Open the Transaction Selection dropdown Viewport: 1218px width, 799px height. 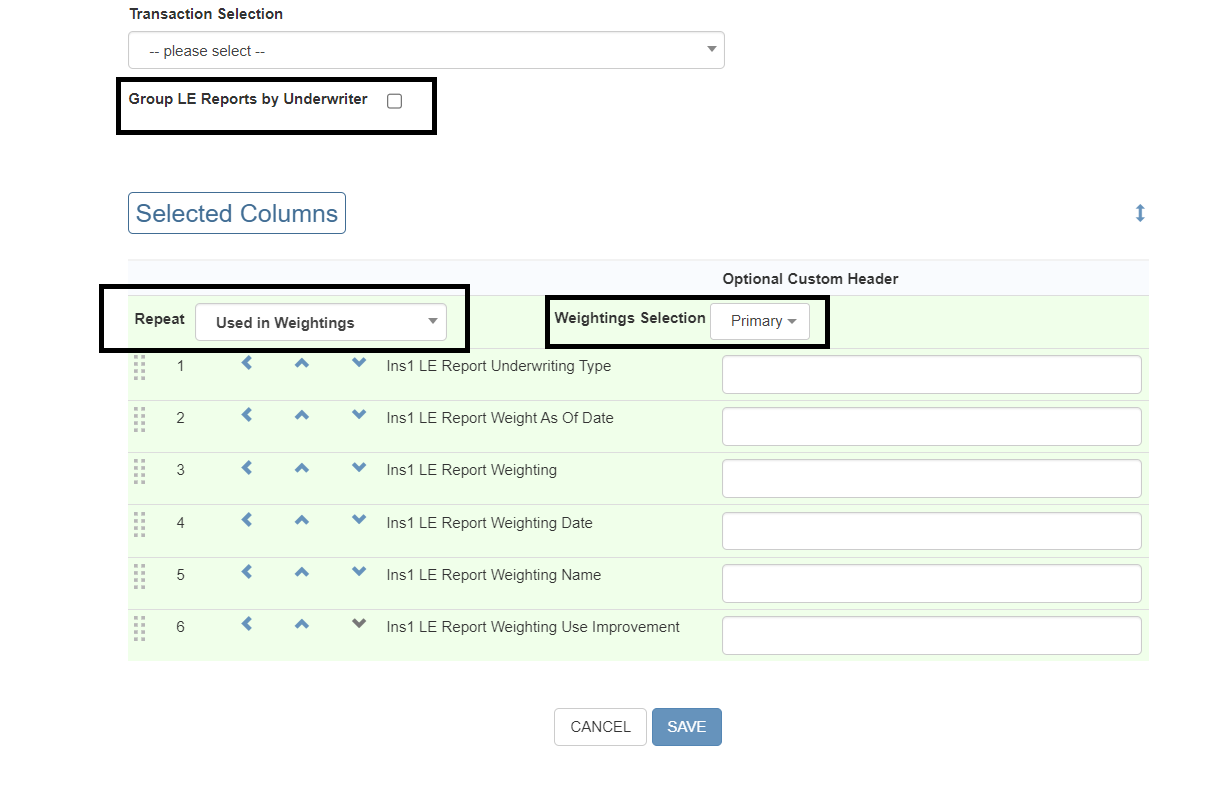[x=426, y=50]
